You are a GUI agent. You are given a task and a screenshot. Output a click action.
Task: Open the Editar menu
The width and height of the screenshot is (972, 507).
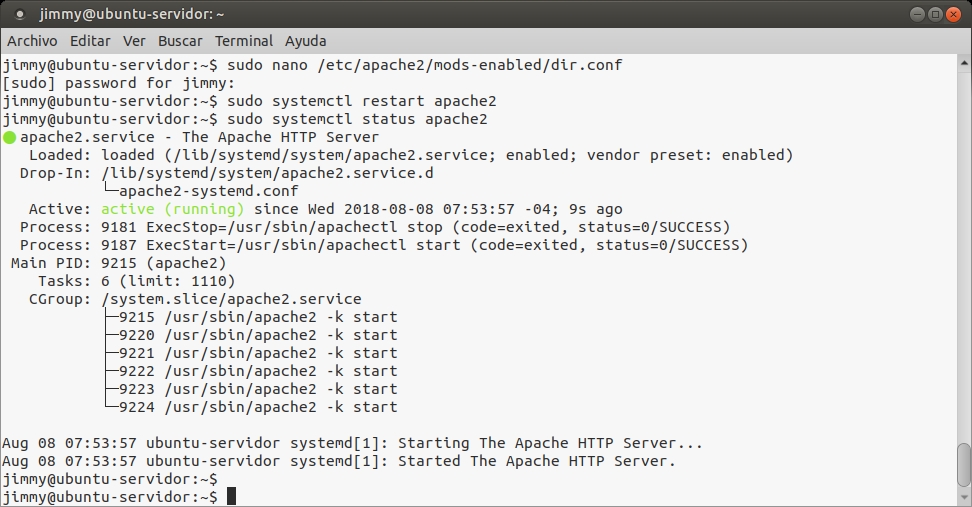coord(90,41)
